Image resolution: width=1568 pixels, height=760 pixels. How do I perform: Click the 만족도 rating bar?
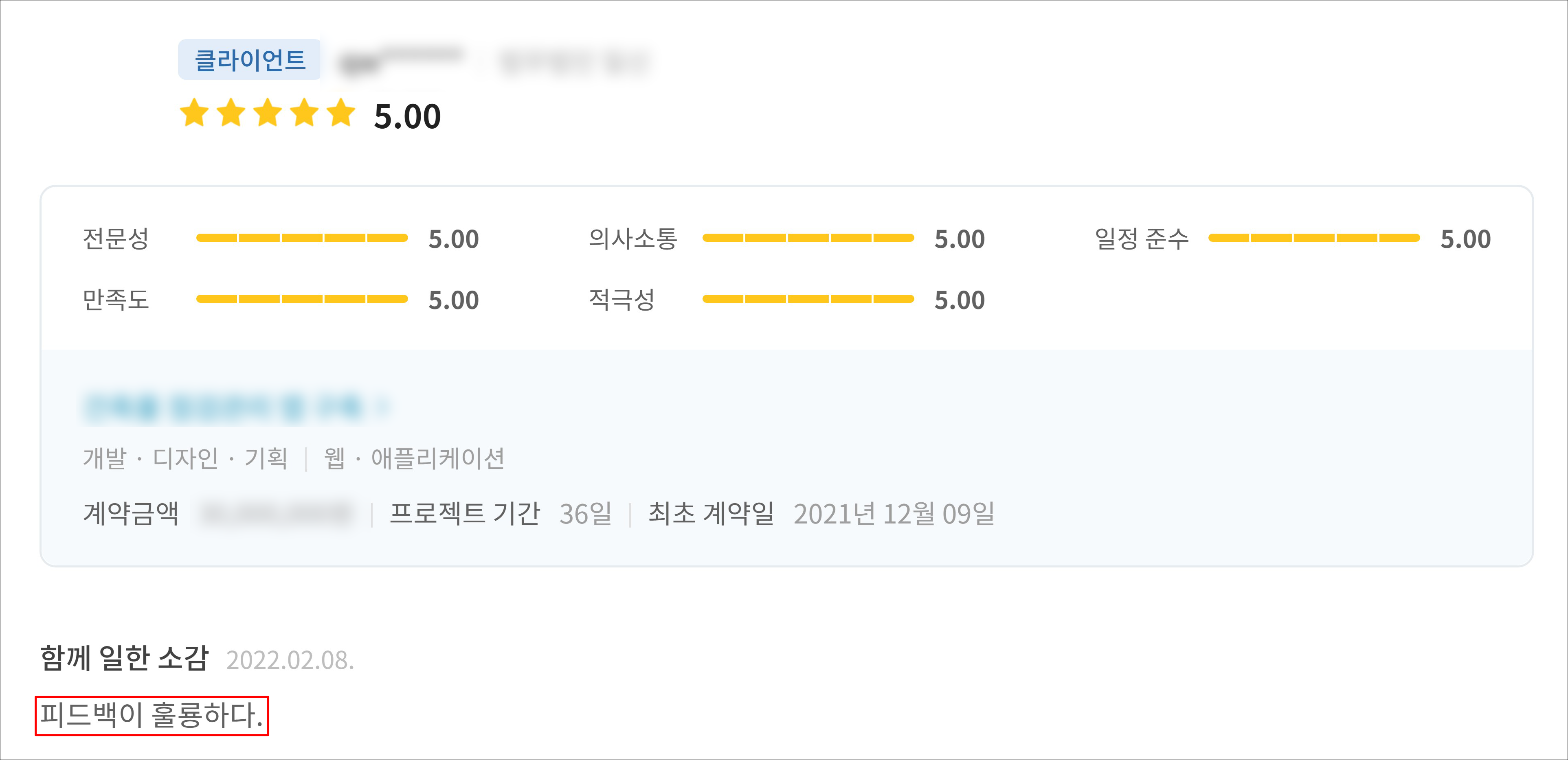tap(302, 299)
